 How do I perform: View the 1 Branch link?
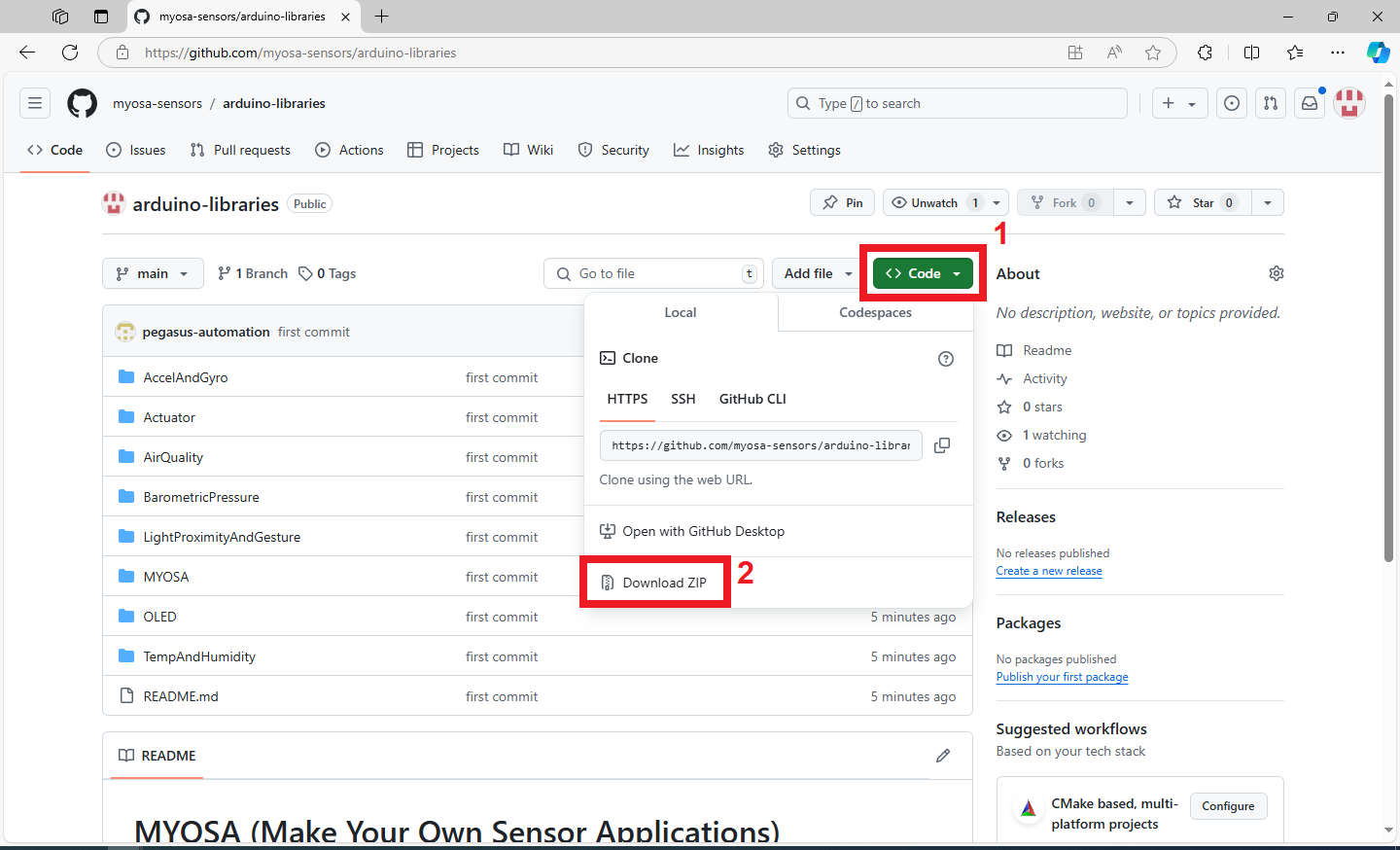(253, 273)
